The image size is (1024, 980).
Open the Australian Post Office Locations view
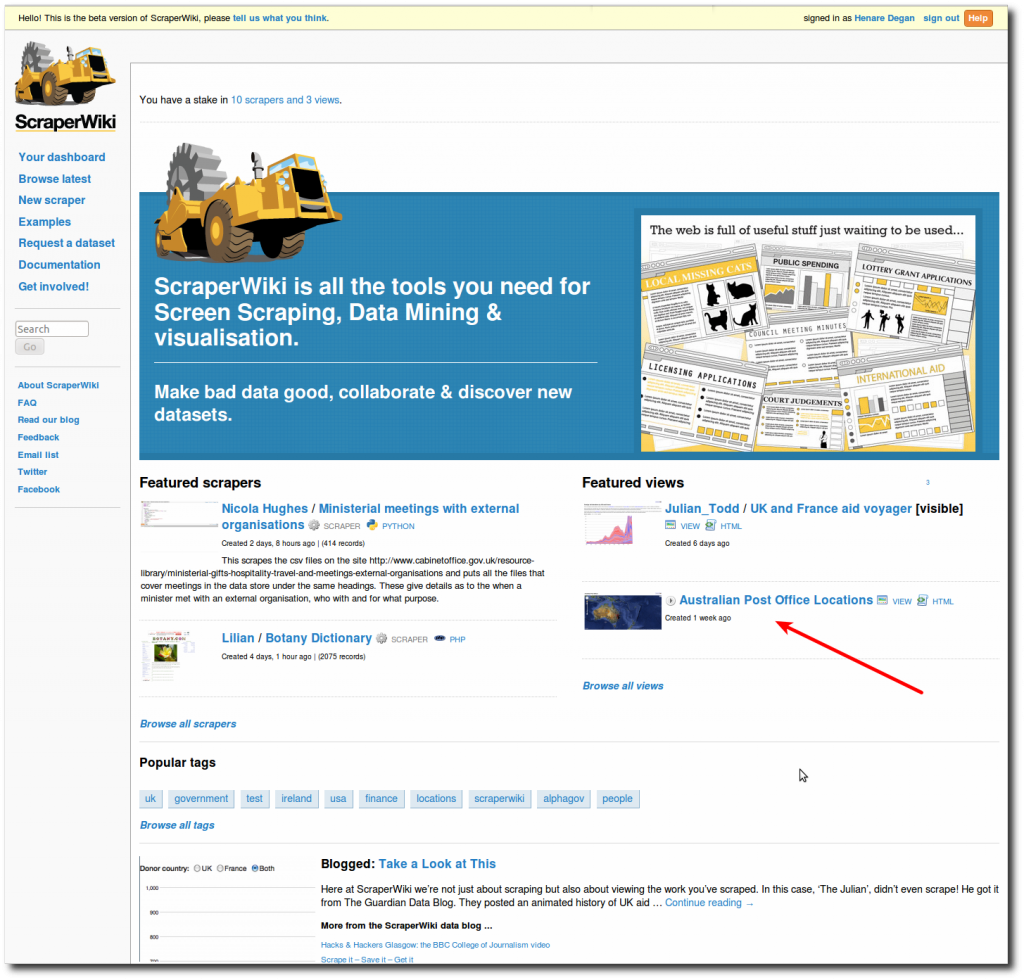coord(776,601)
